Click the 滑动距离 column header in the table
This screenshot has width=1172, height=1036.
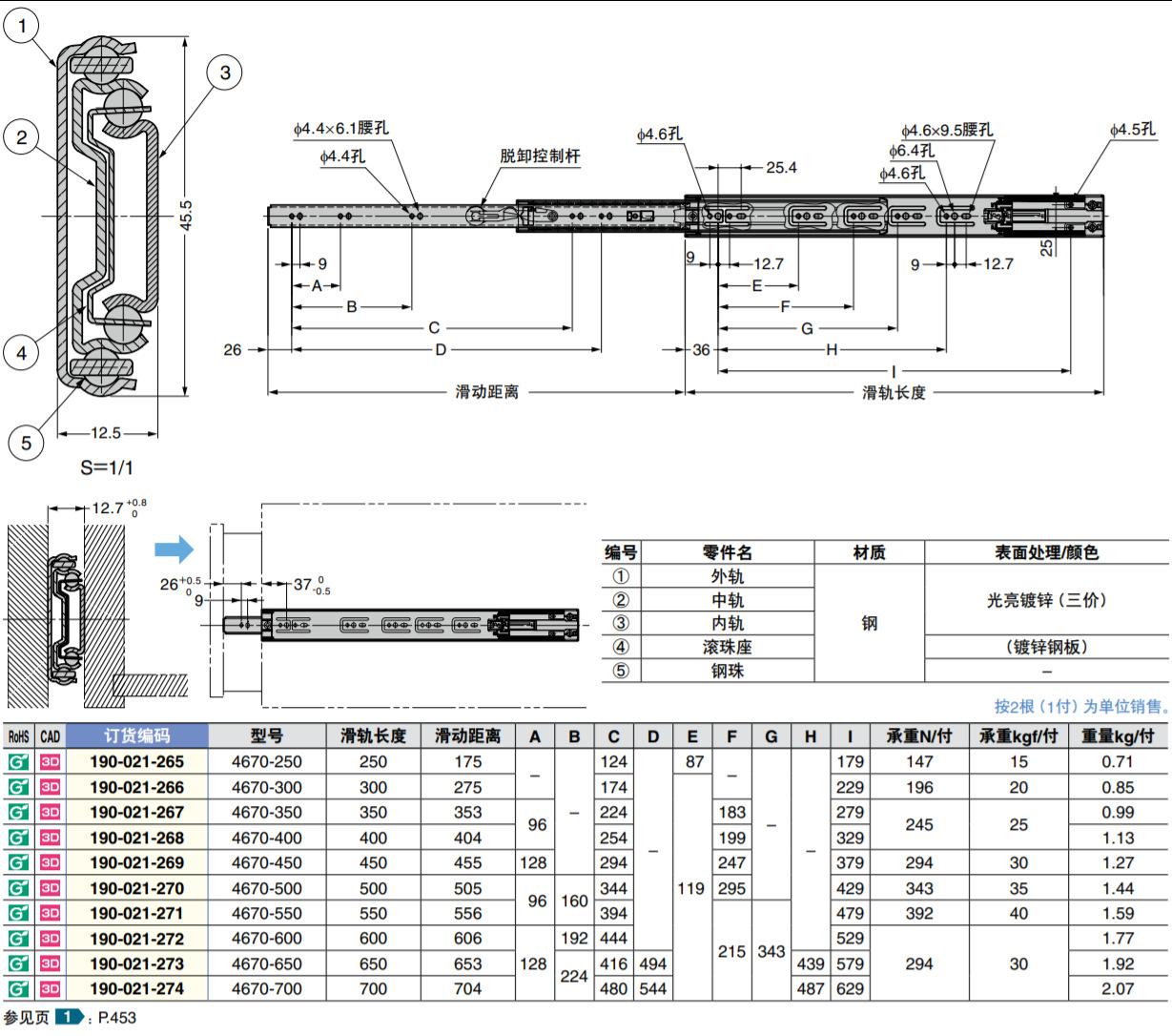467,736
